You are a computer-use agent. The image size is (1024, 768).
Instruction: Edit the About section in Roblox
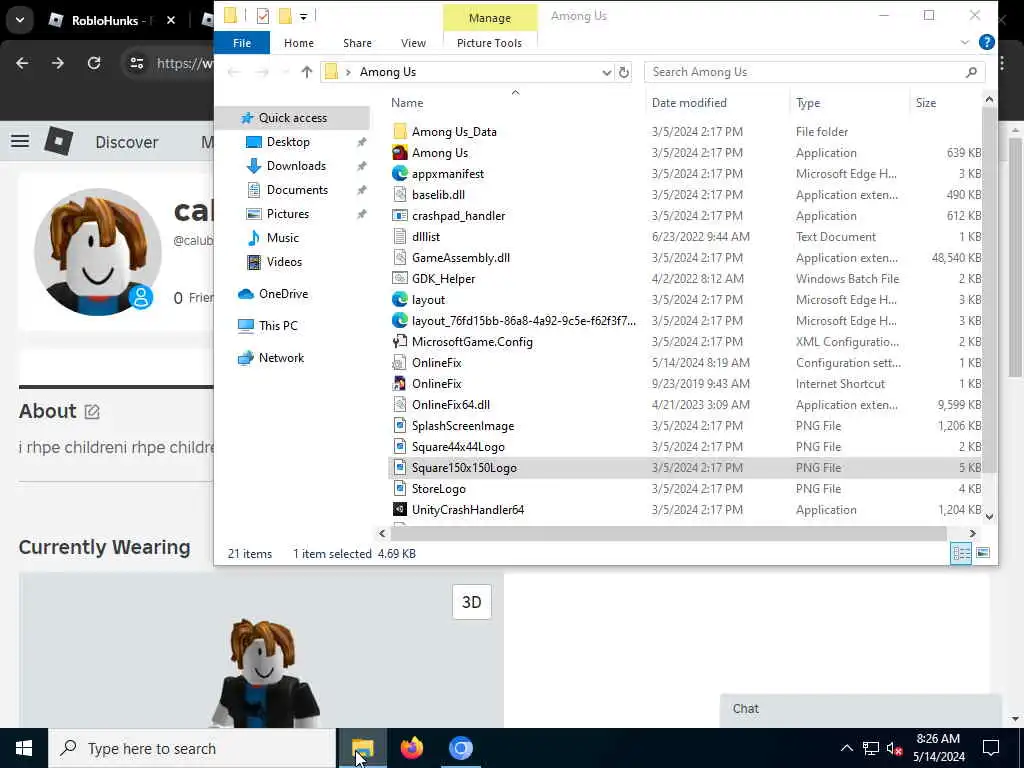pos(92,411)
